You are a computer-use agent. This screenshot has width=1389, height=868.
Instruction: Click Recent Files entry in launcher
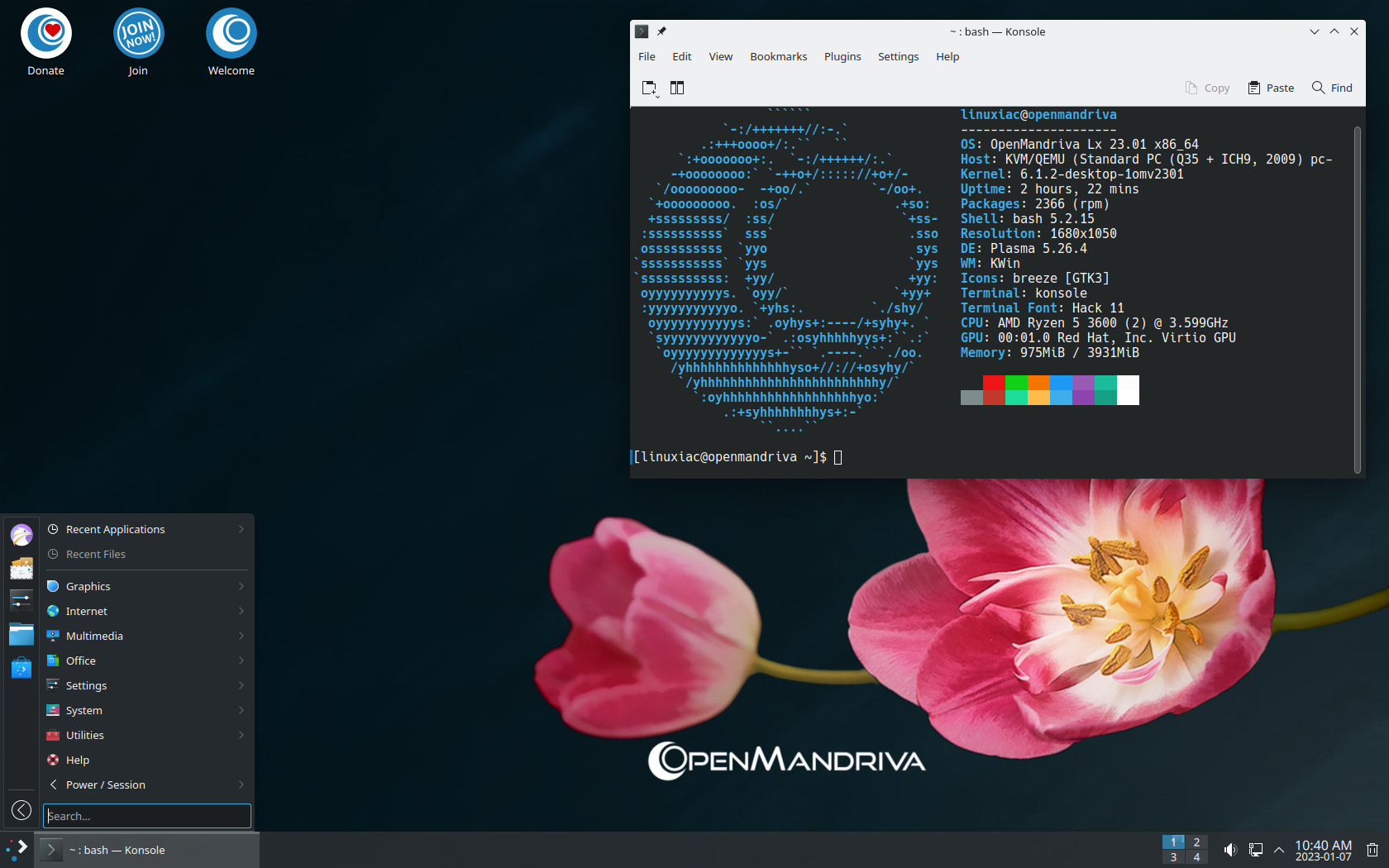147,554
